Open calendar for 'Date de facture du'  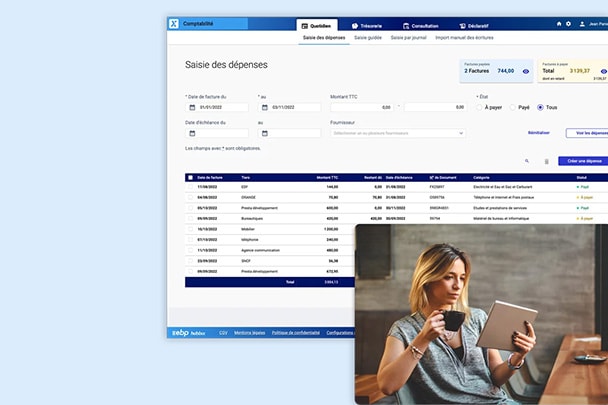coord(192,107)
